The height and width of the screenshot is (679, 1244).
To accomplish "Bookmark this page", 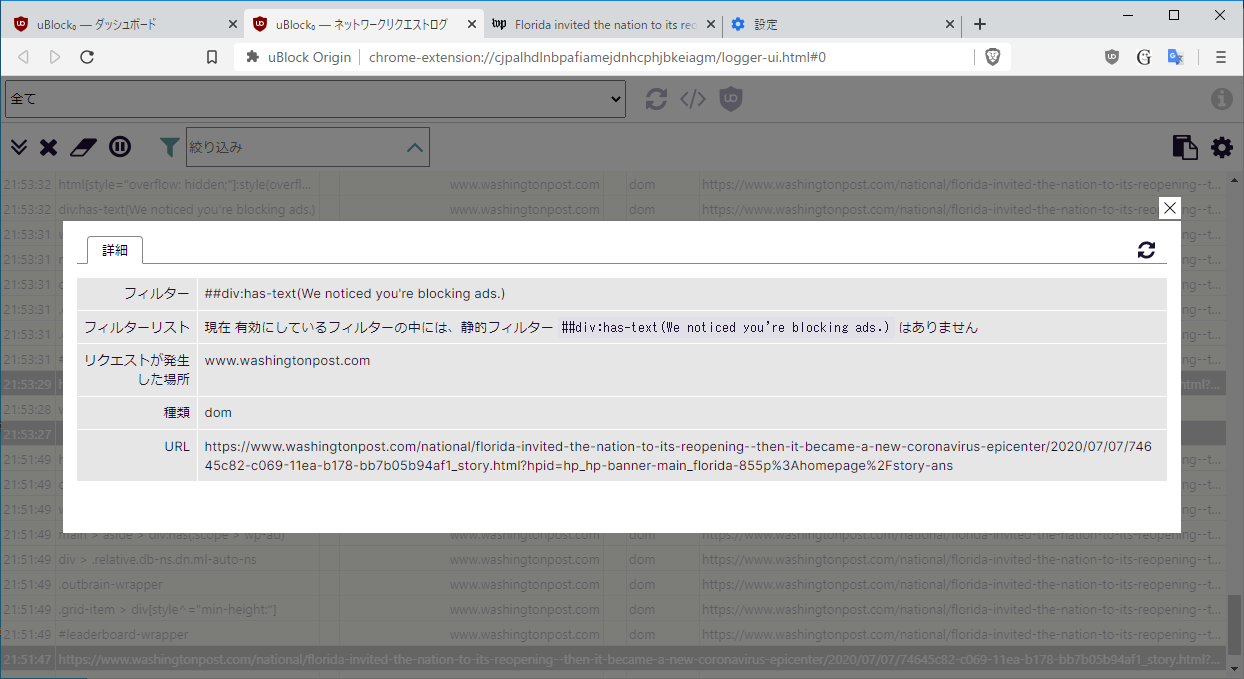I will click(212, 57).
